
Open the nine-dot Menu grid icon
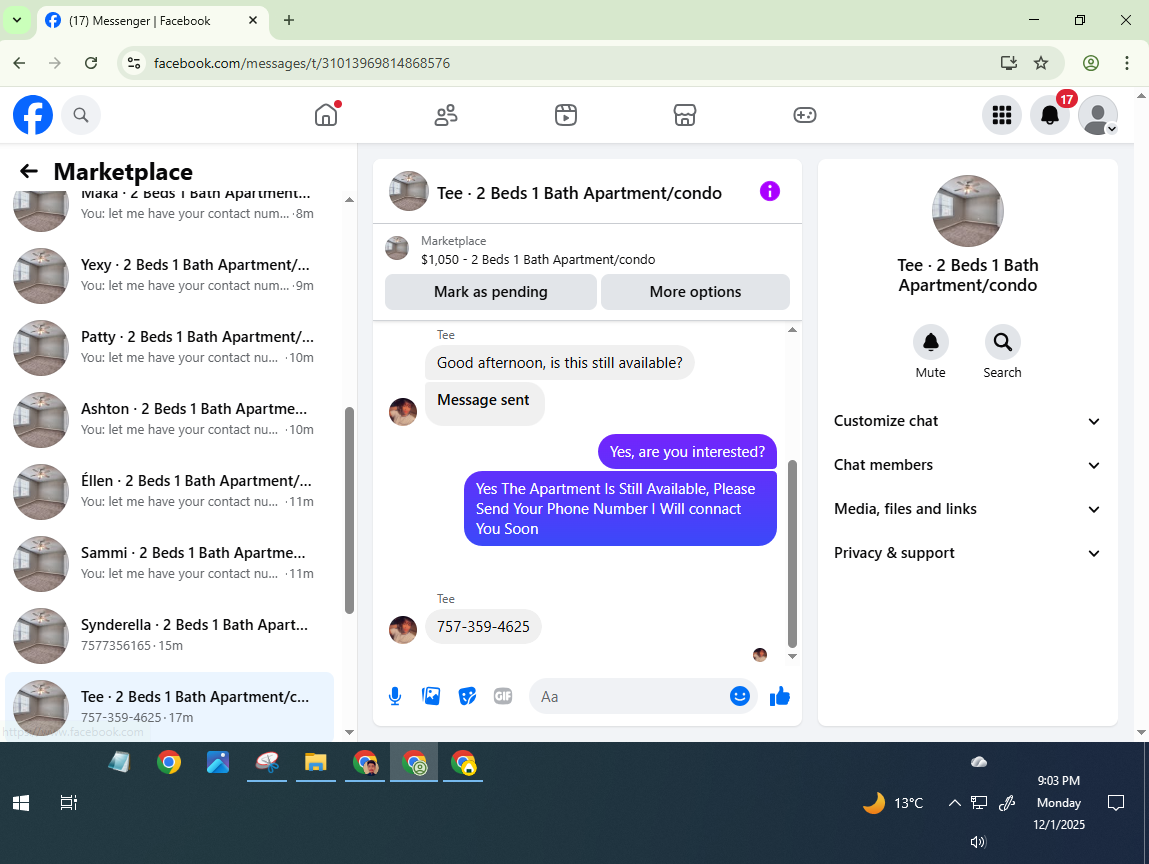1002,115
